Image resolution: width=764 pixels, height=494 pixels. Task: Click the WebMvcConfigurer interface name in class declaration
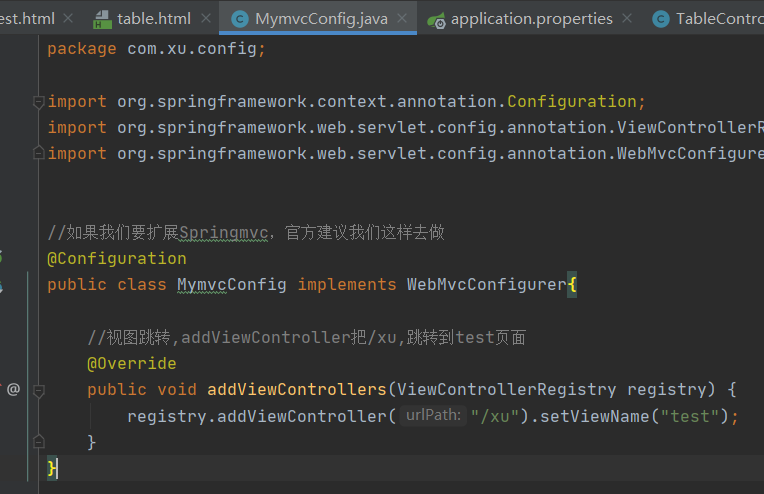pos(486,285)
